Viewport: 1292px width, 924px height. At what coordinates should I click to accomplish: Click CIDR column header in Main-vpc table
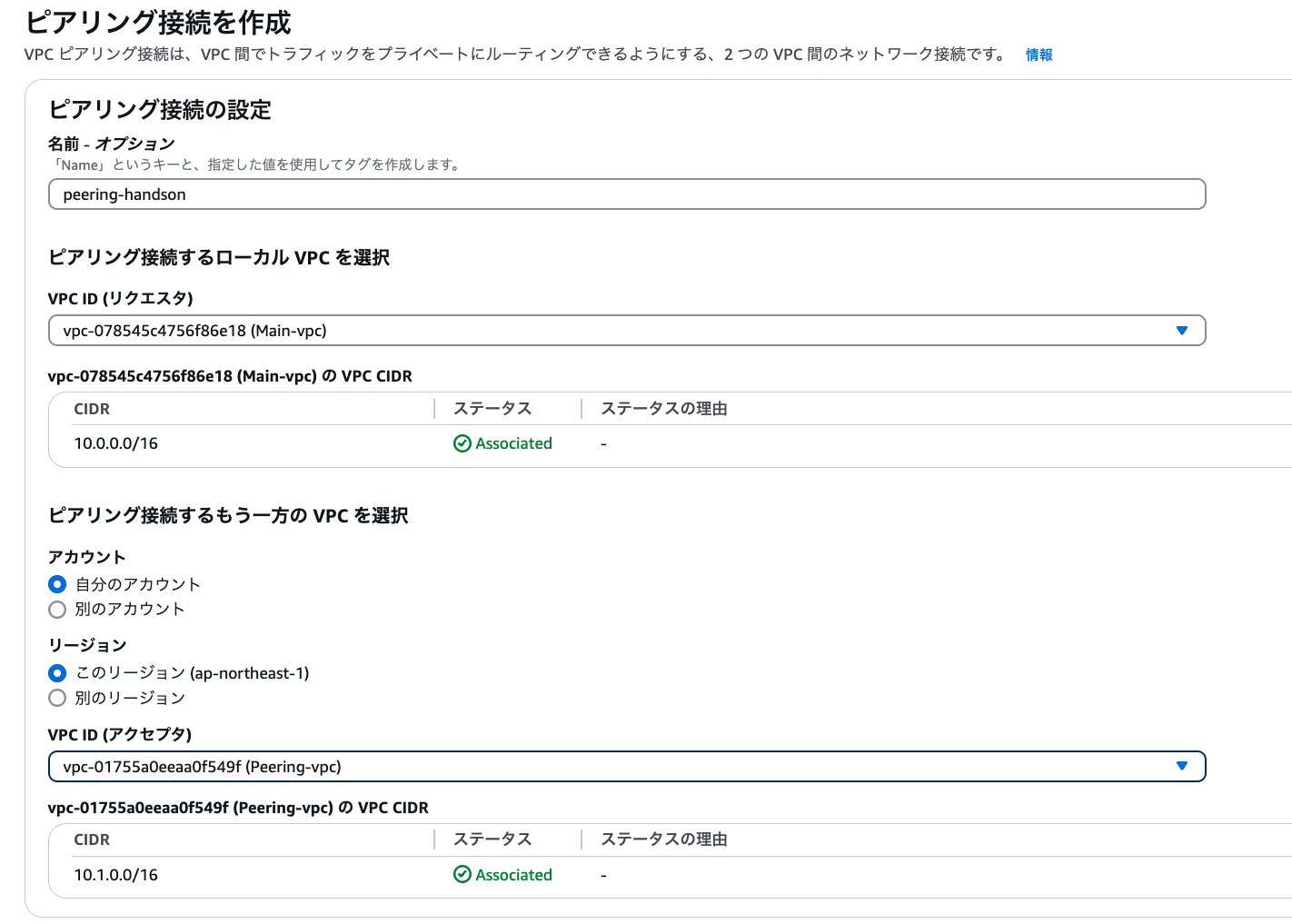(92, 409)
